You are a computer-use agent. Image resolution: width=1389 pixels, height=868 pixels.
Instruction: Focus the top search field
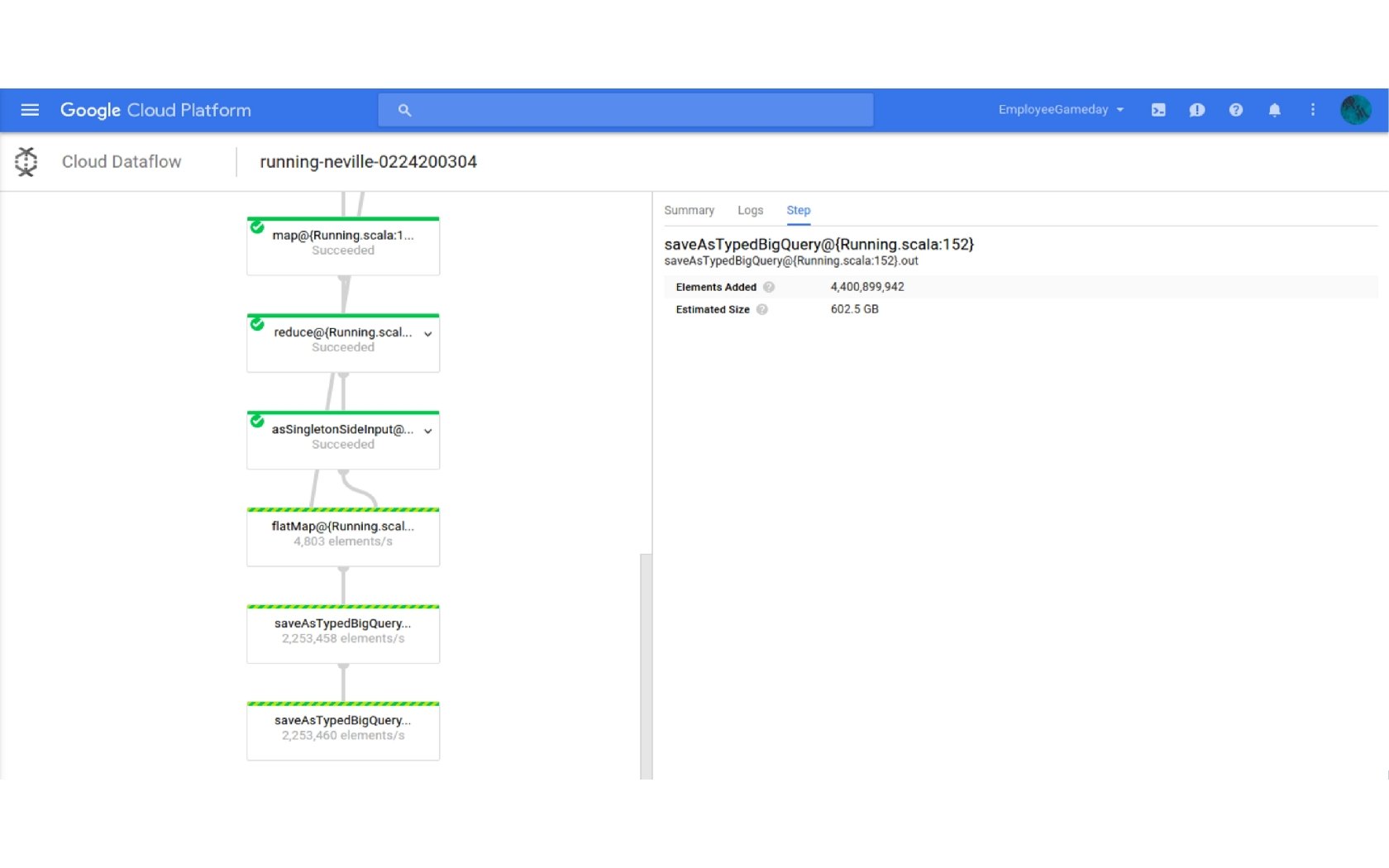625,110
